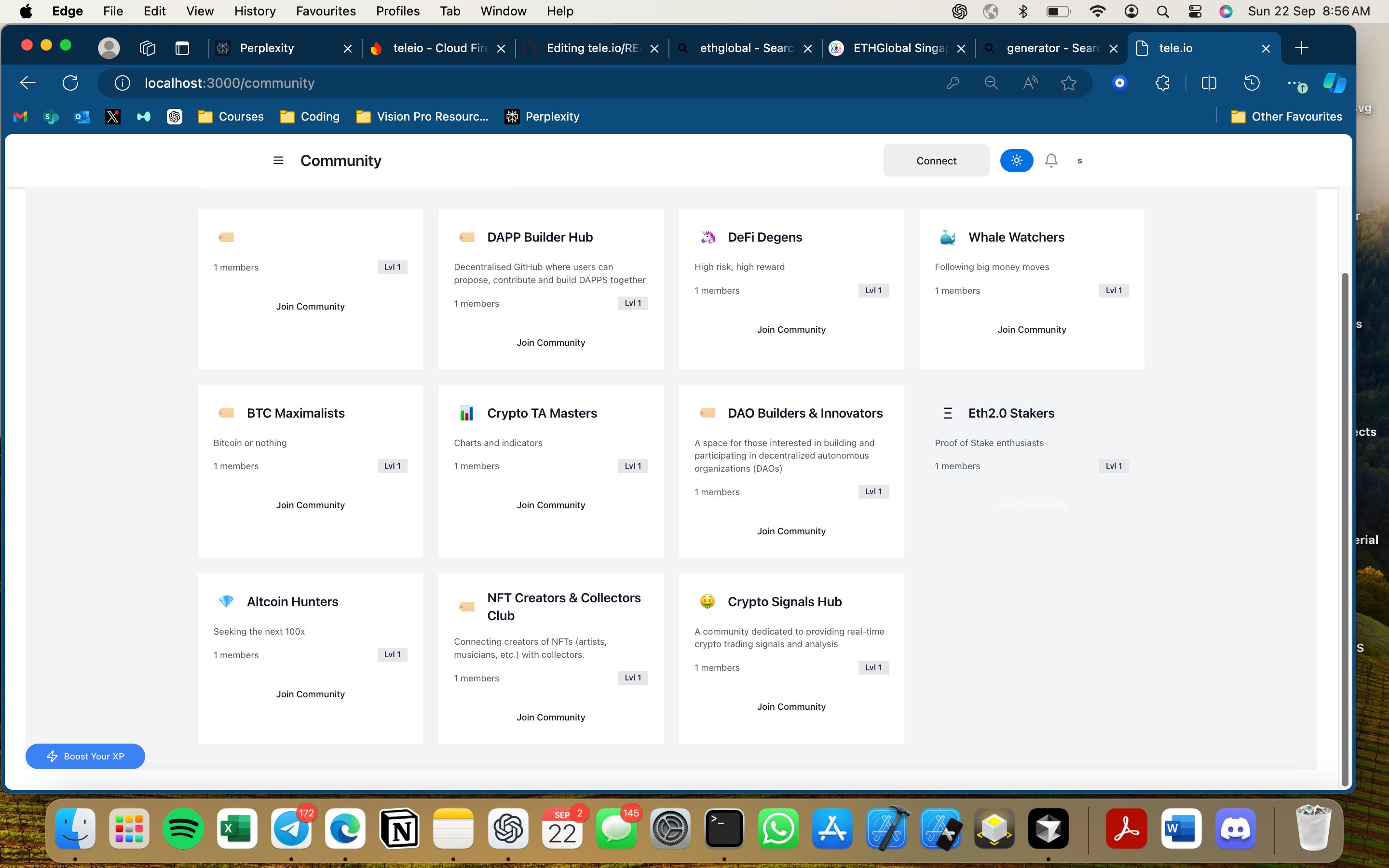
Task: Click the zoom out magnifier in address bar
Action: (x=991, y=82)
